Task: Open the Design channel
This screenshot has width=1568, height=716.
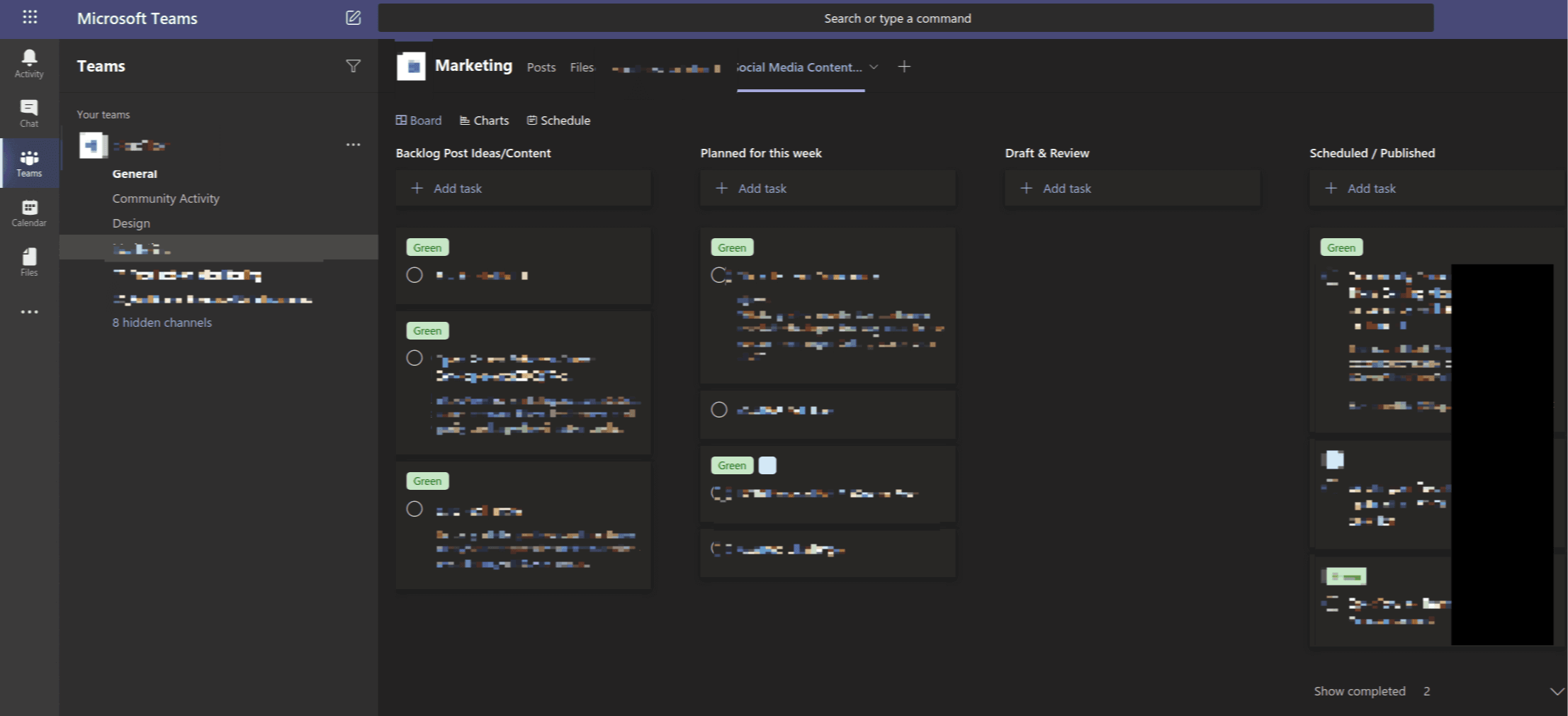Action: 131,223
